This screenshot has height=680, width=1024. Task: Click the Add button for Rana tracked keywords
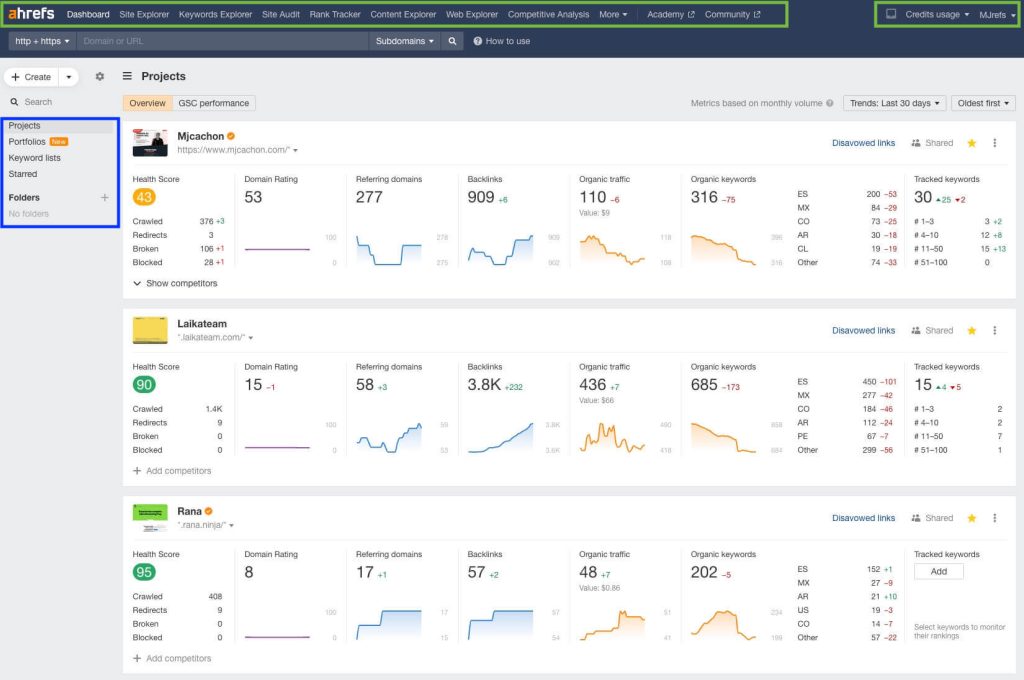938,571
